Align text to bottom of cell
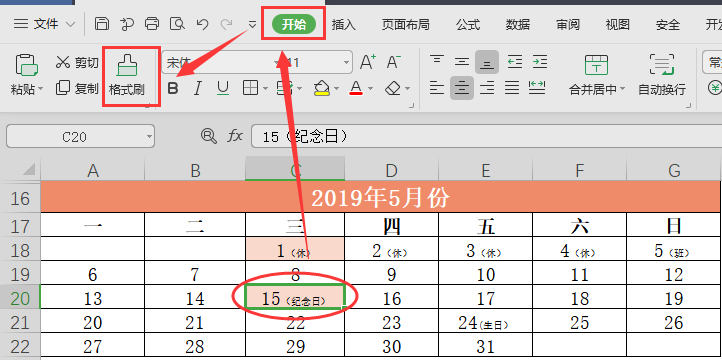This screenshot has height=360, width=722. pyautogui.click(x=487, y=62)
